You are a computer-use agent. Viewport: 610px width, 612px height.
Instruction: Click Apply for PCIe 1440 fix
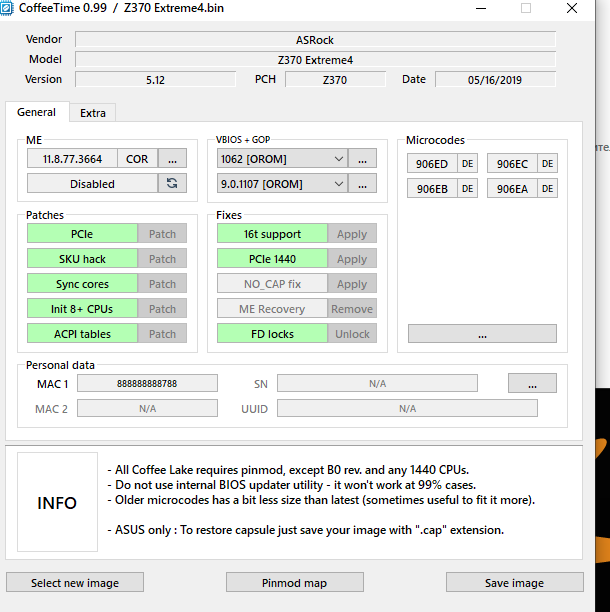pyautogui.click(x=352, y=259)
